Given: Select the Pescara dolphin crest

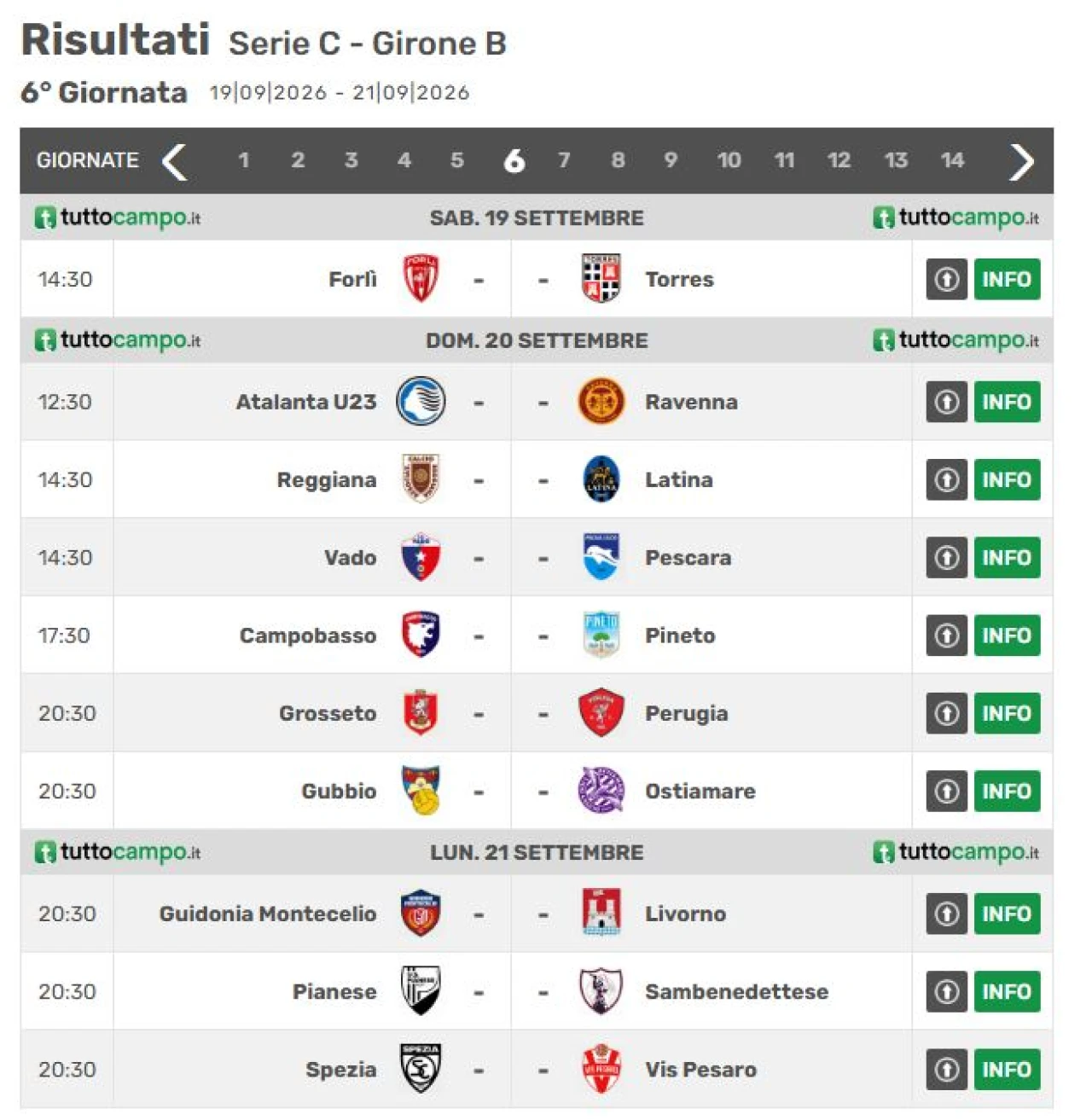Looking at the screenshot, I should 601,557.
